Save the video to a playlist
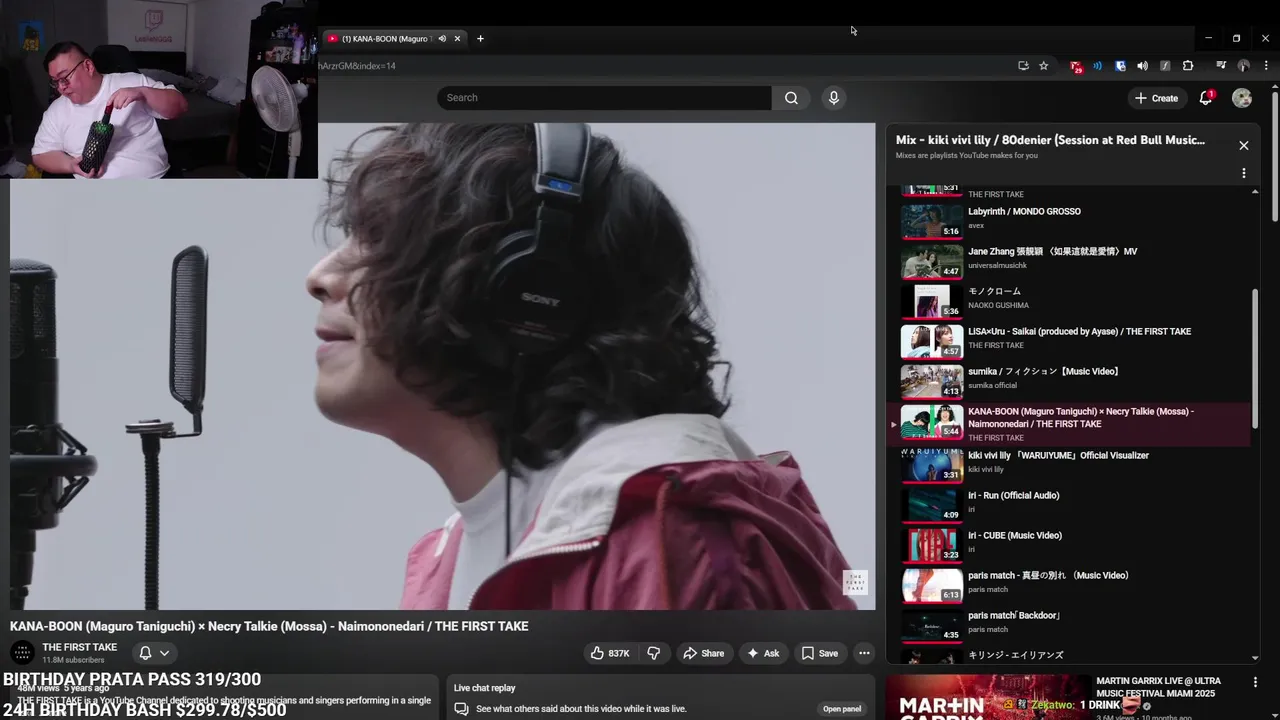 tap(819, 653)
